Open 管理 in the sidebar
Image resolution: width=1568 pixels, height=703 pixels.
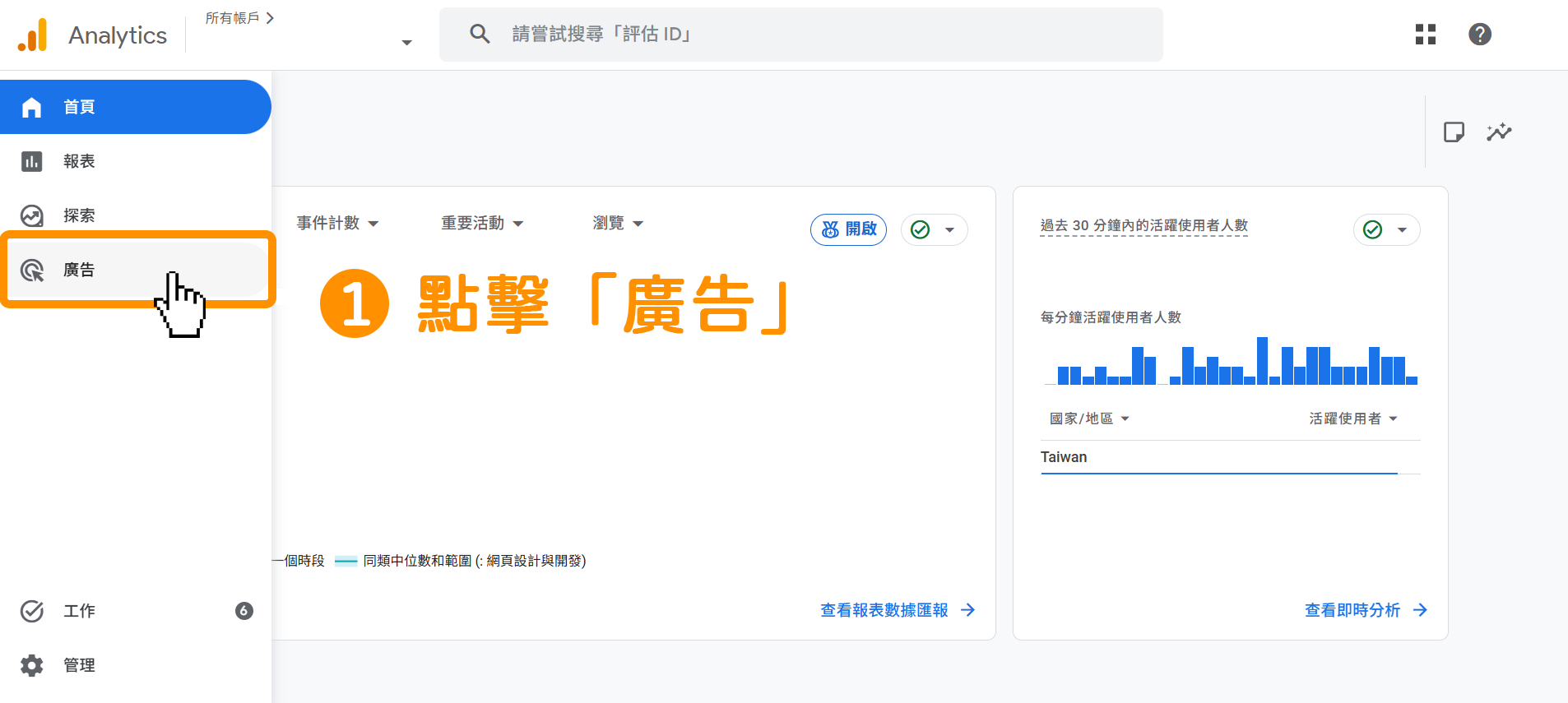pos(136,665)
